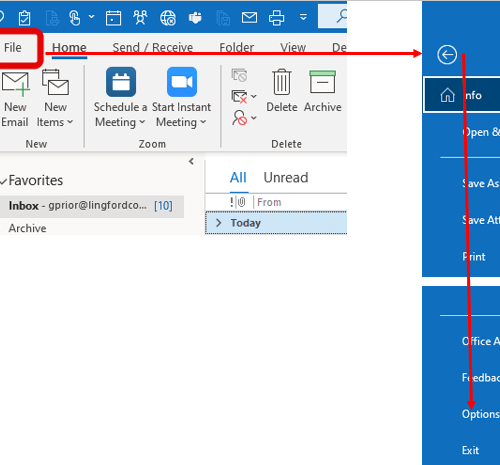Viewport: 500px width, 465px height.
Task: Collapse the Favorites section
Action: [x=4, y=181]
